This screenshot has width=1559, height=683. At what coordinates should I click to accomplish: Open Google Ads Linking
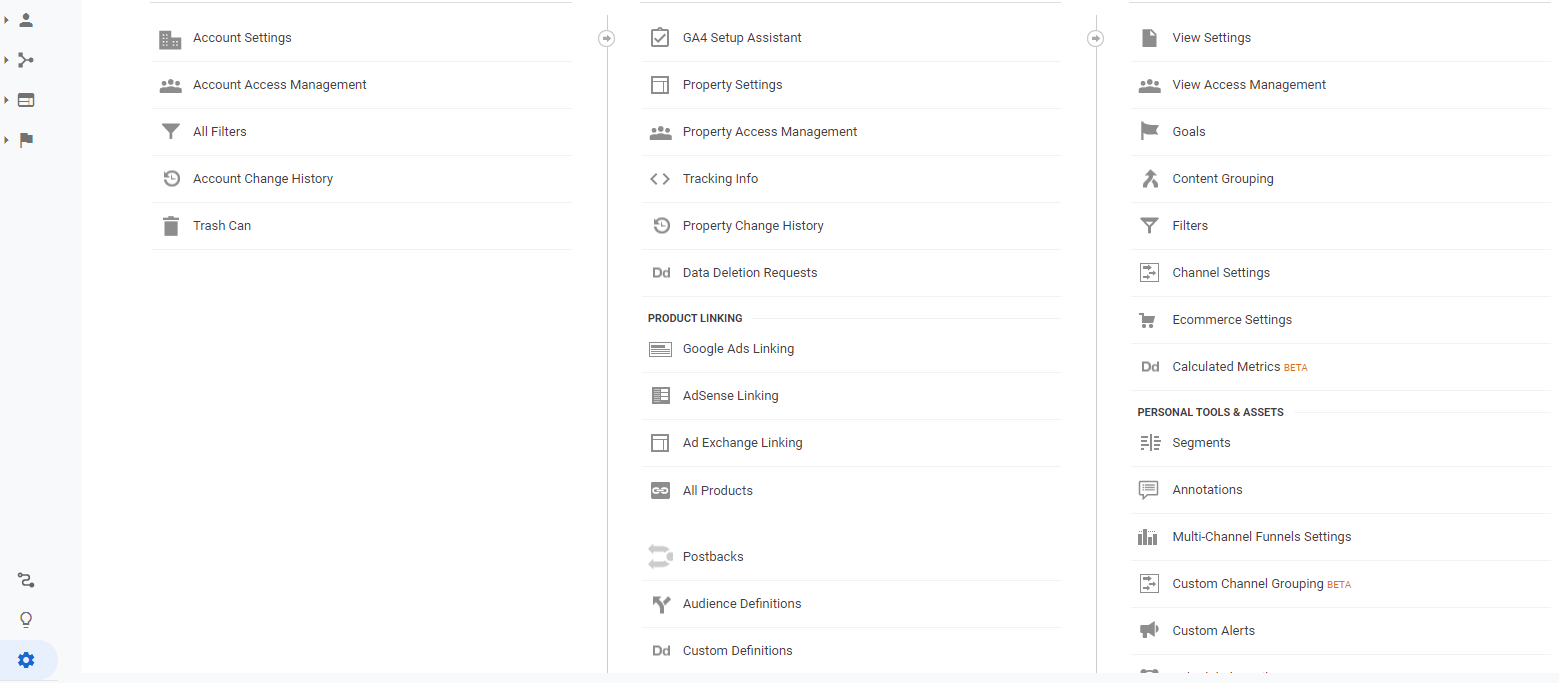click(738, 349)
